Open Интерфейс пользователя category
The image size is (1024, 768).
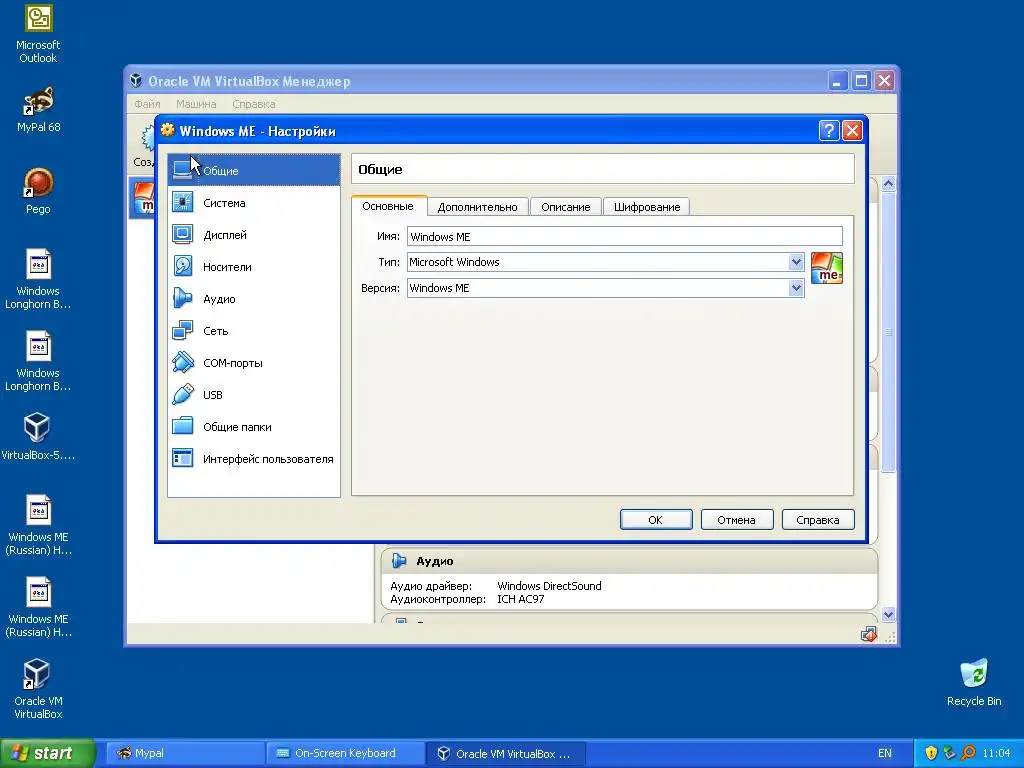253,458
